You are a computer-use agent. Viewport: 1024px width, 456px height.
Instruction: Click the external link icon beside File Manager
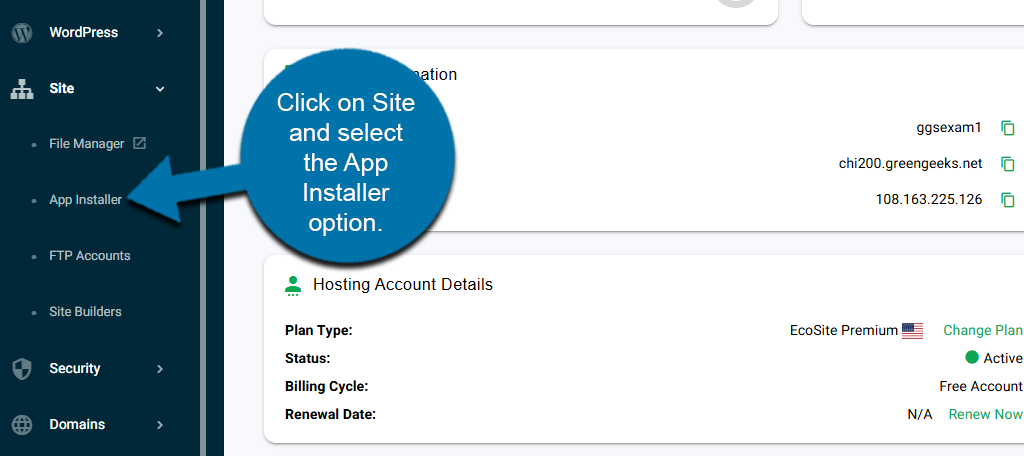point(140,143)
